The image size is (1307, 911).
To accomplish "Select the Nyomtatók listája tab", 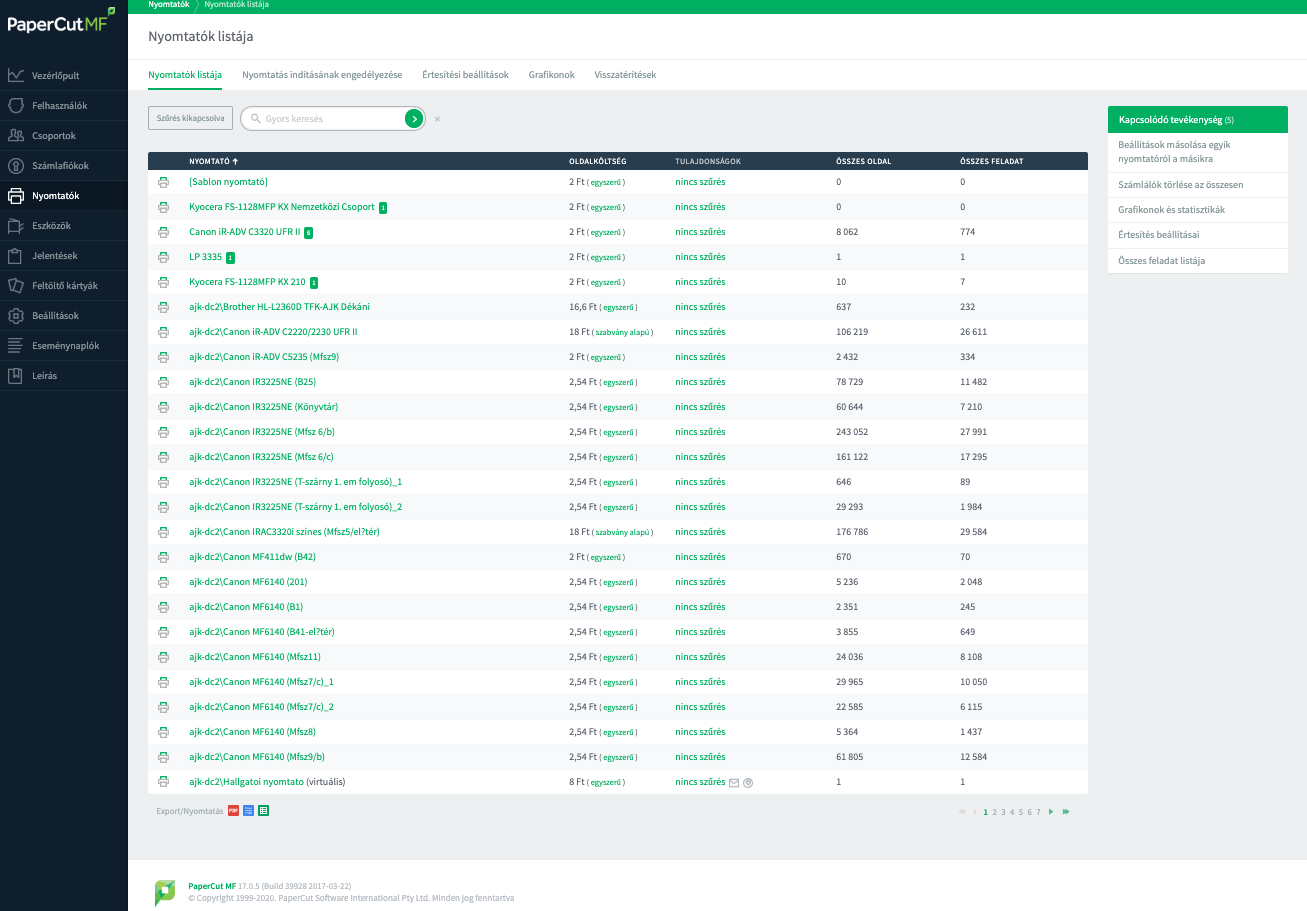I will [x=185, y=75].
